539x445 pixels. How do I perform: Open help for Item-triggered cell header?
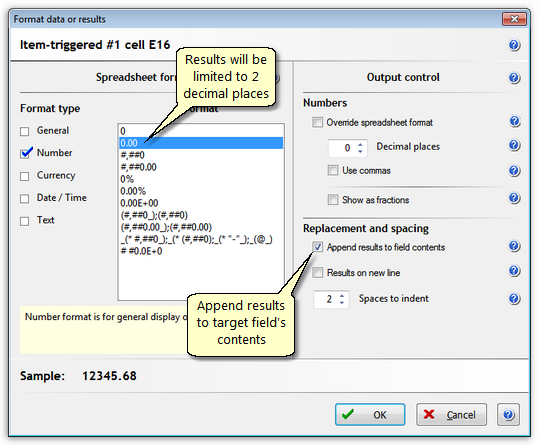tap(514, 45)
